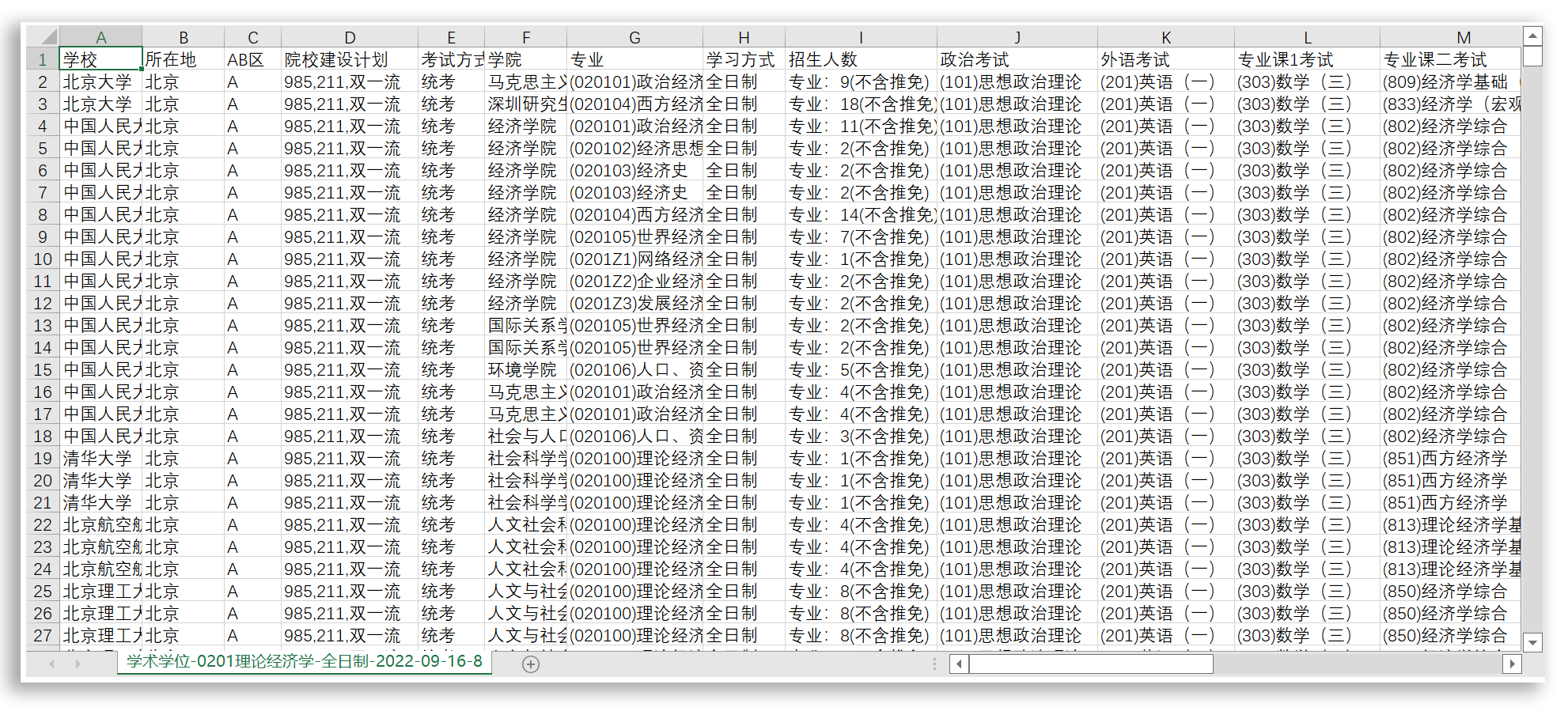Click the vertical scrollbar thumb

click(x=1532, y=56)
